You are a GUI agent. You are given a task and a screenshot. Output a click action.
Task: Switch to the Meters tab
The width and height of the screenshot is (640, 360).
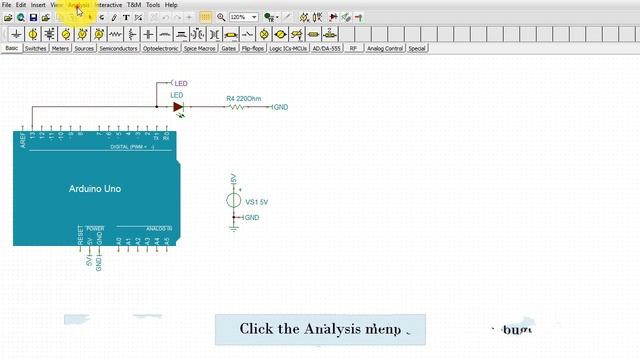point(60,48)
